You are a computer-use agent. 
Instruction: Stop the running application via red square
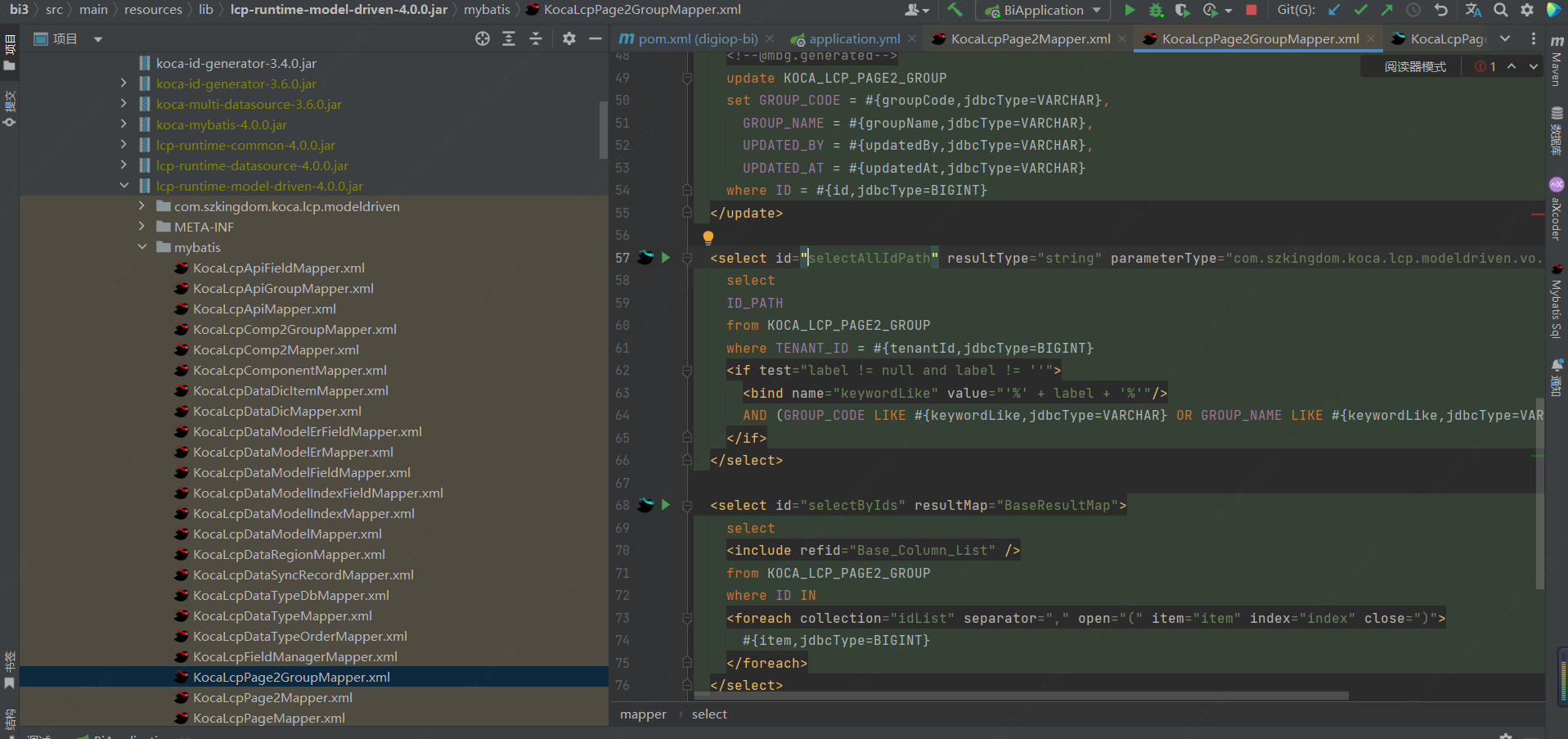pyautogui.click(x=1251, y=10)
